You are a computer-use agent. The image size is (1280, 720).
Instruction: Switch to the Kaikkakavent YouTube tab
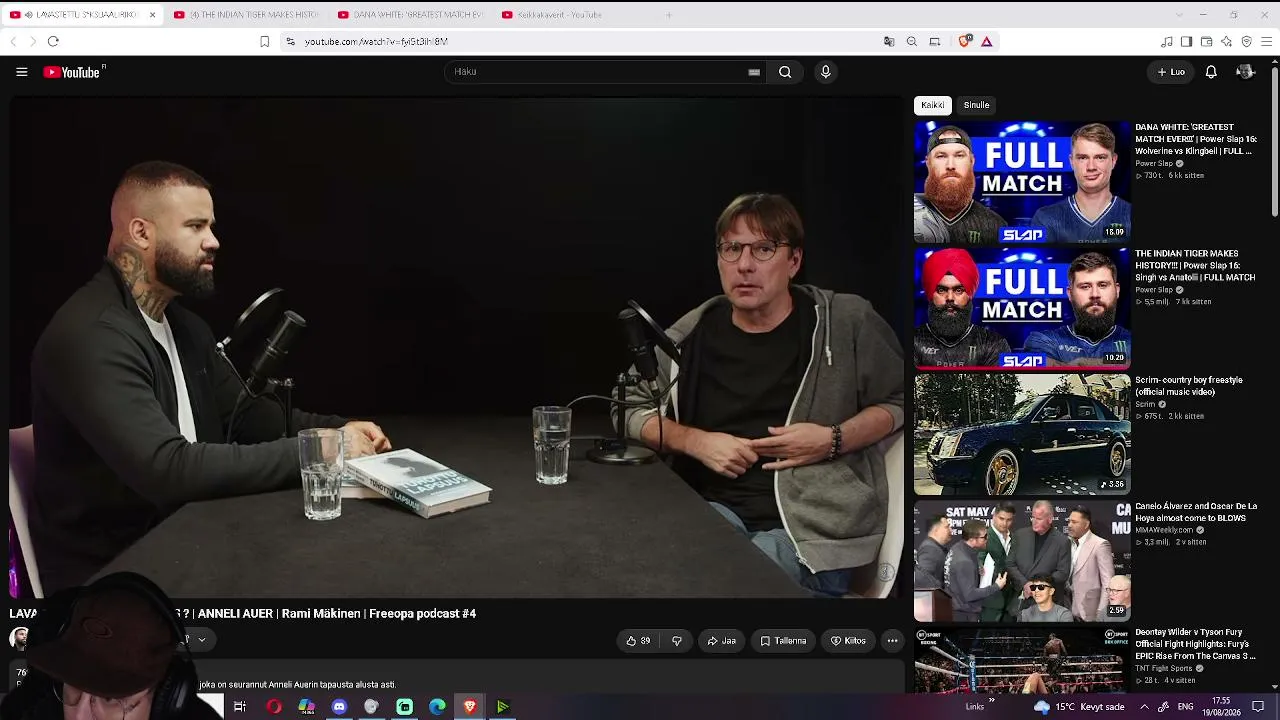point(575,15)
